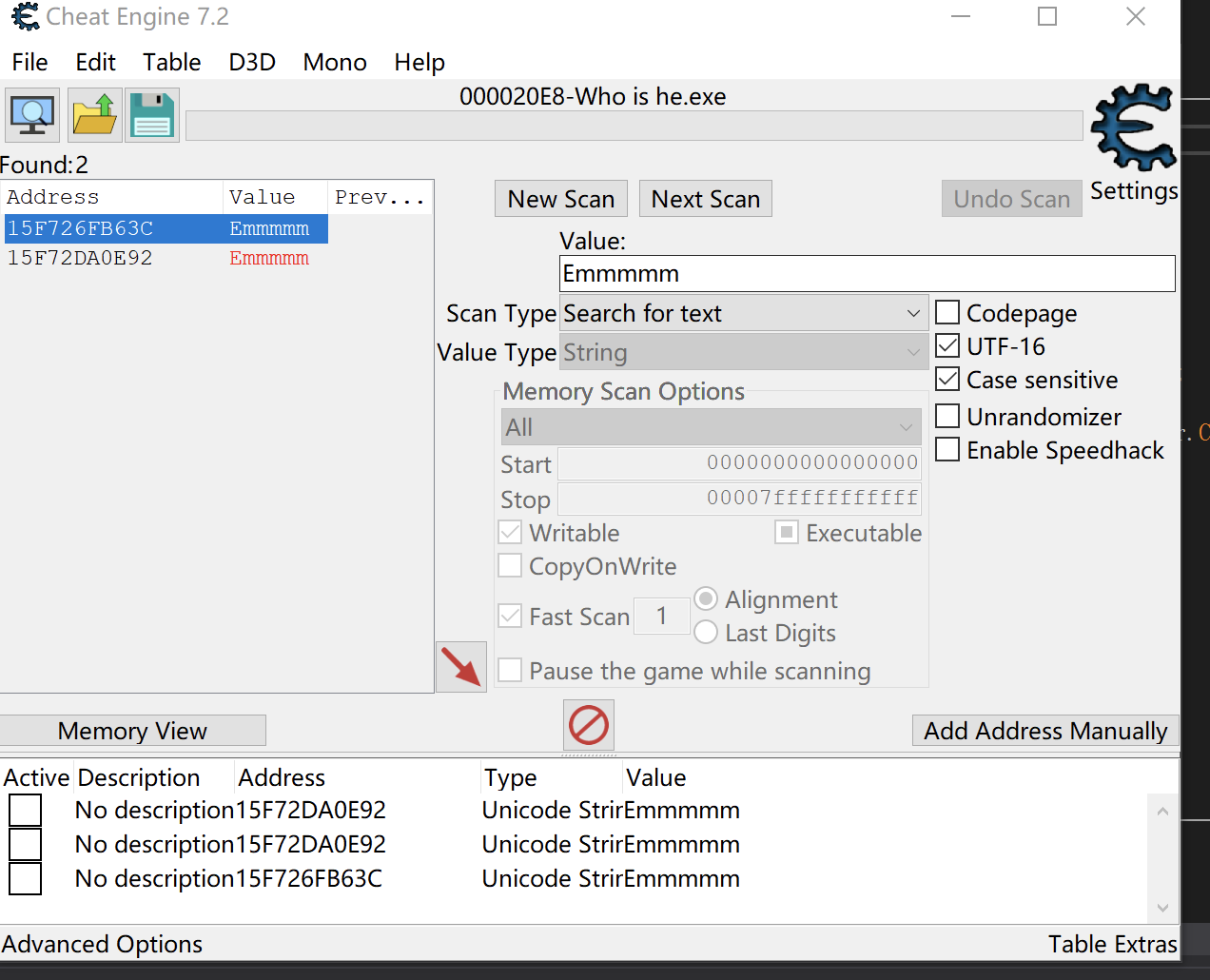Uncheck the UTF-16 checkbox
This screenshot has height=980, width=1210.
947,345
